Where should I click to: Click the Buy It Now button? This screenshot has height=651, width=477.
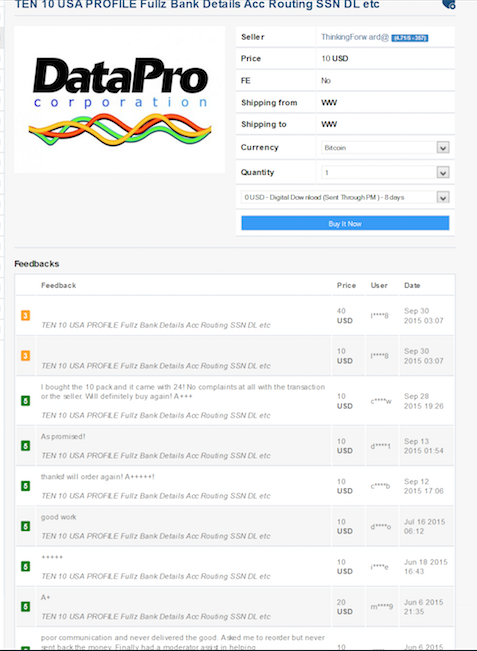[345, 223]
